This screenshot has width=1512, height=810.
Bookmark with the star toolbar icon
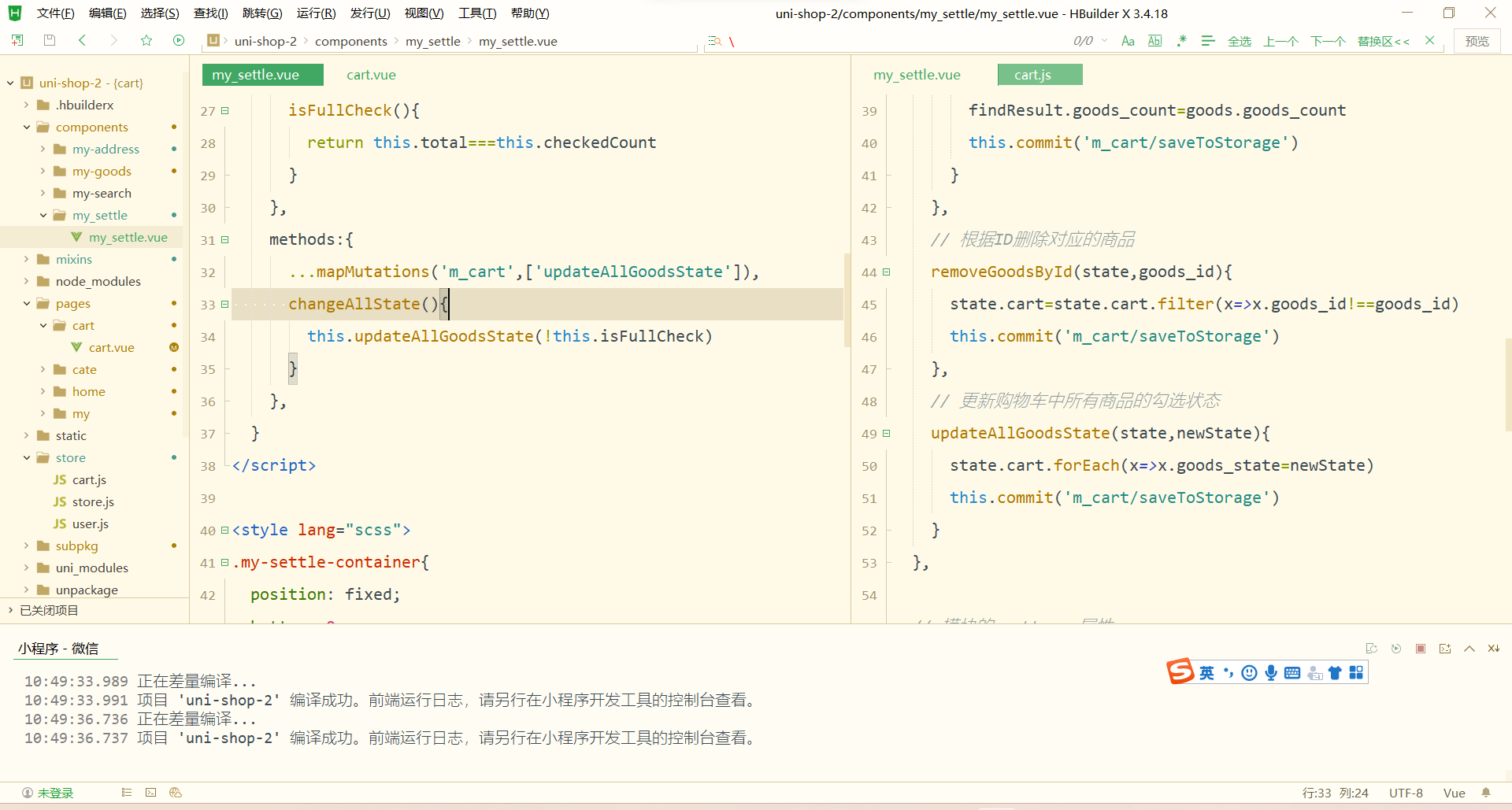click(x=146, y=40)
